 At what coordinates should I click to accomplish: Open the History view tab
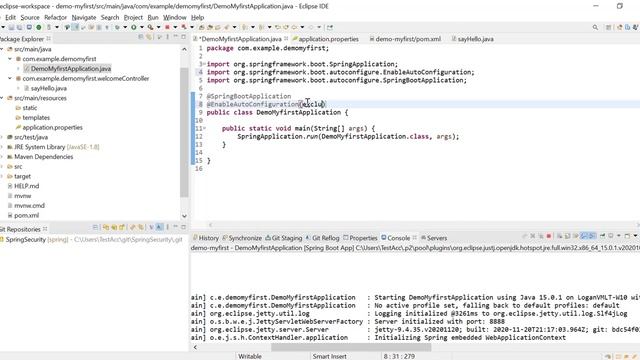click(206, 238)
